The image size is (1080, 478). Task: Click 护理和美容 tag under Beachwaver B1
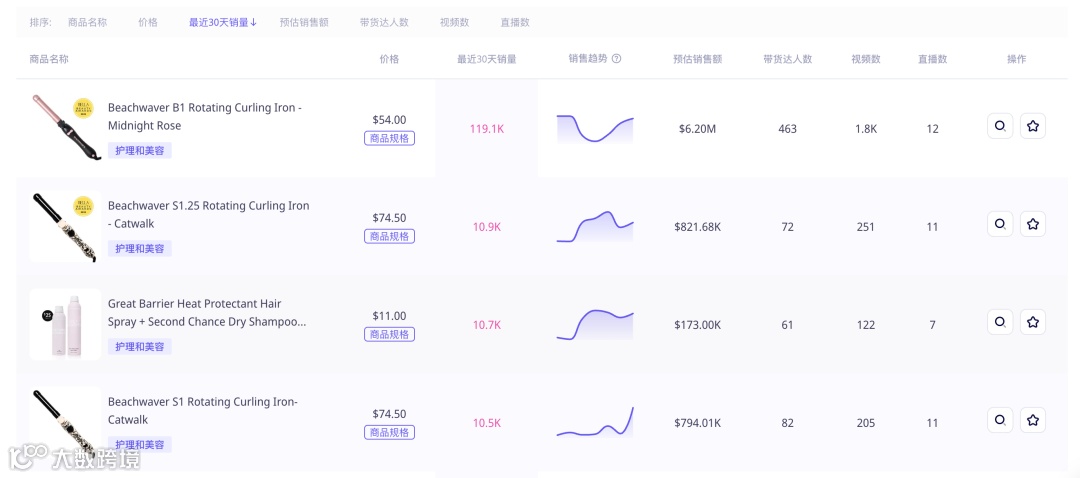coord(140,150)
